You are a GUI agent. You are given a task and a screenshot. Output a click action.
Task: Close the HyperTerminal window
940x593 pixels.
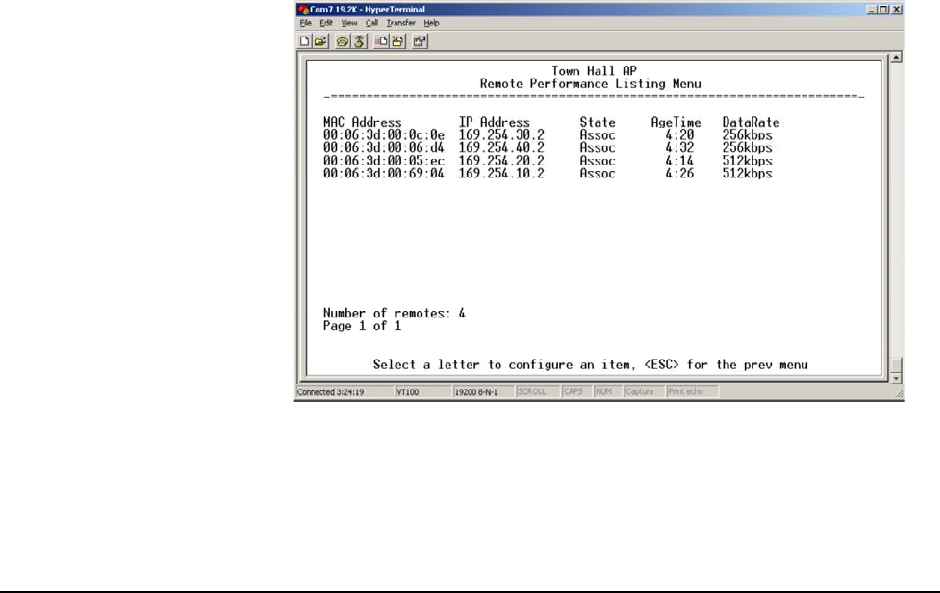click(x=897, y=9)
